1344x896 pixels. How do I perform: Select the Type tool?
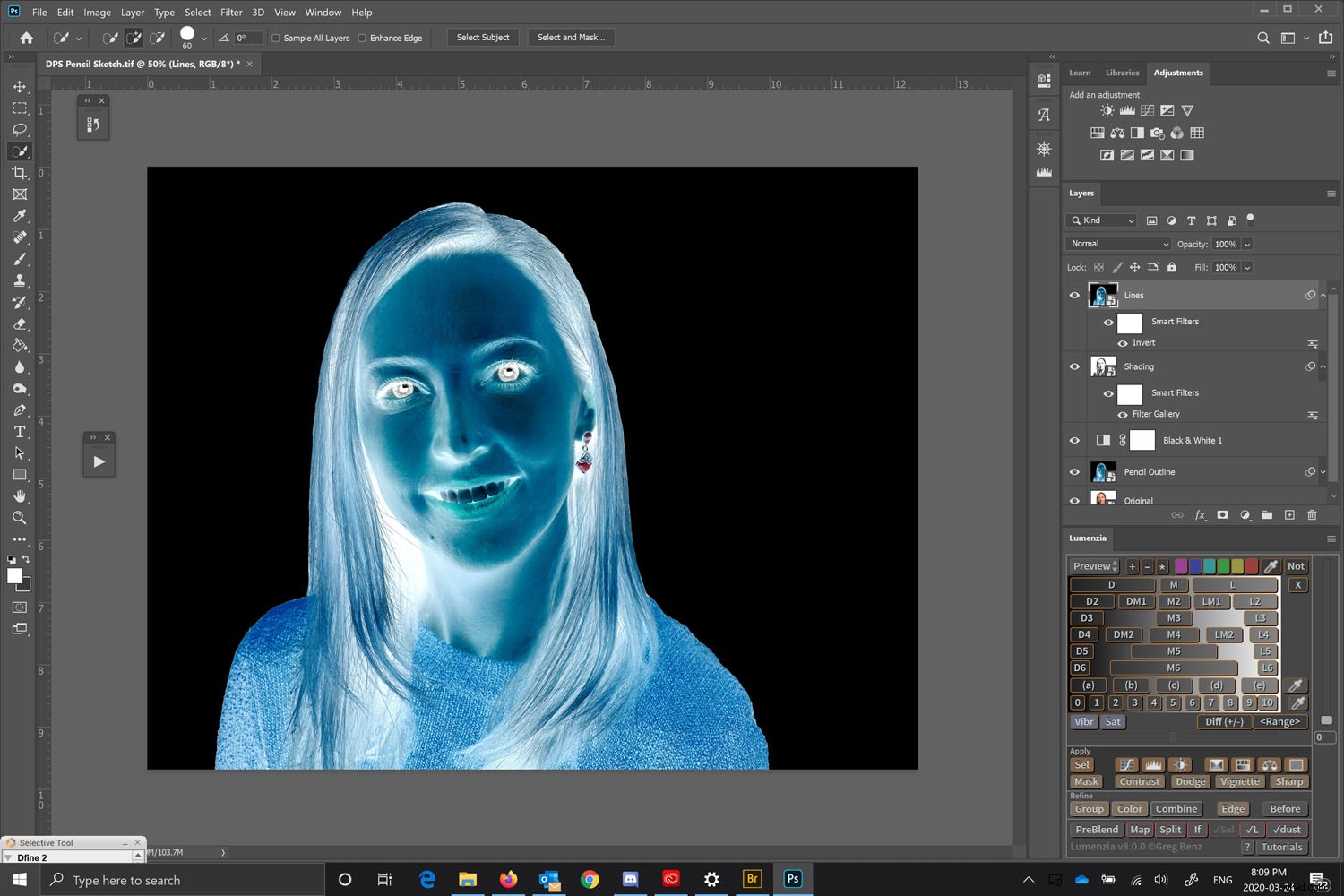click(20, 431)
